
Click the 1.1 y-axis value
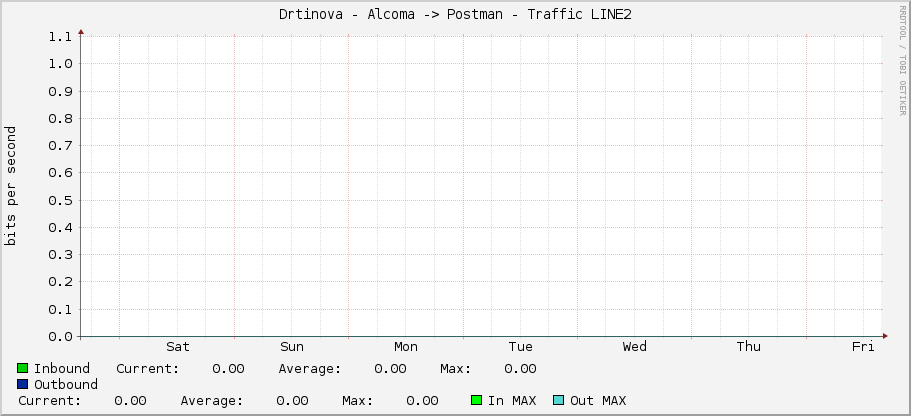click(x=60, y=37)
